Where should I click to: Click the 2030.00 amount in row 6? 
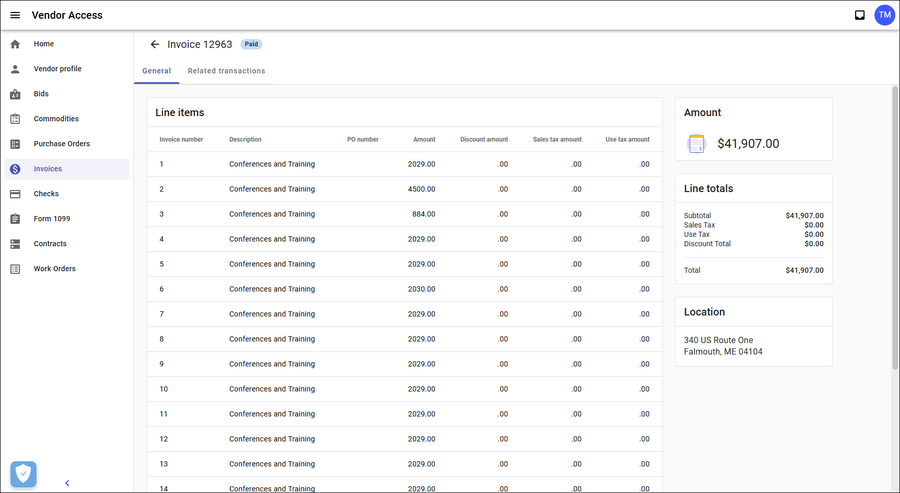point(421,289)
